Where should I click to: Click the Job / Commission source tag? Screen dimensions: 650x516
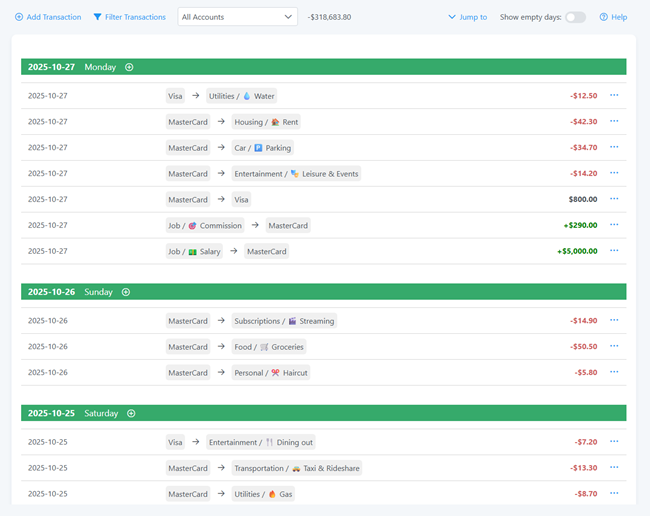pyautogui.click(x=205, y=226)
